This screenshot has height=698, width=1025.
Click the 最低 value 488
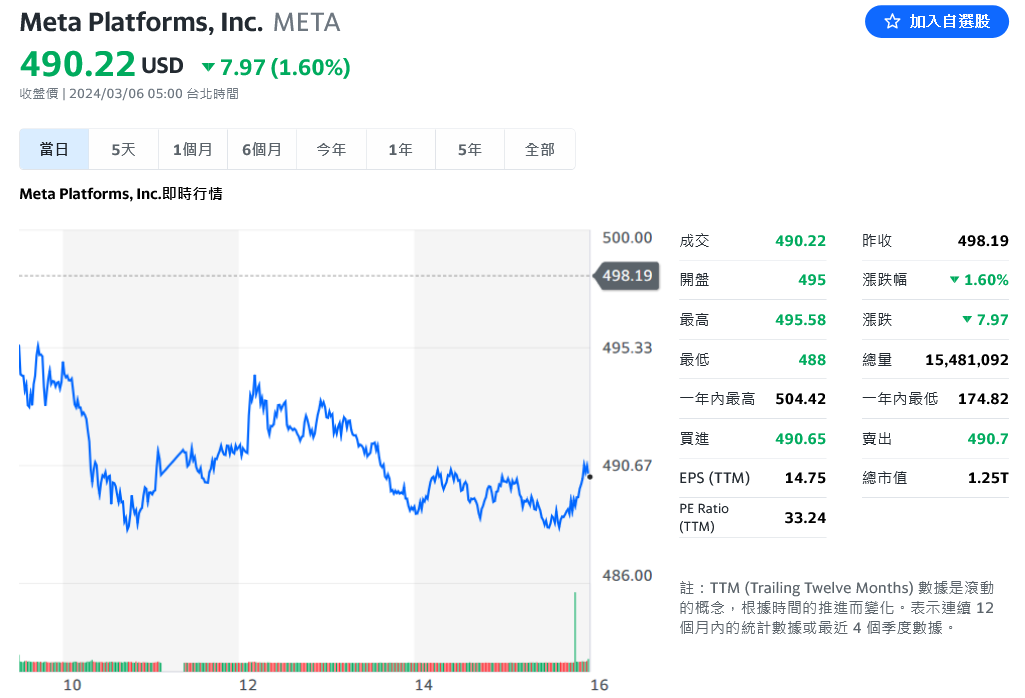pyautogui.click(x=812, y=359)
